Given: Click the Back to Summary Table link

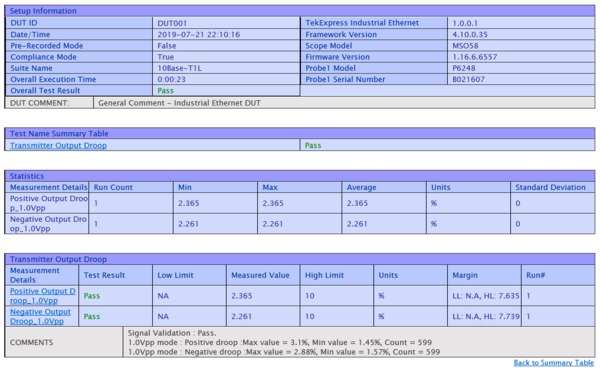Looking at the screenshot, I should coord(554,363).
